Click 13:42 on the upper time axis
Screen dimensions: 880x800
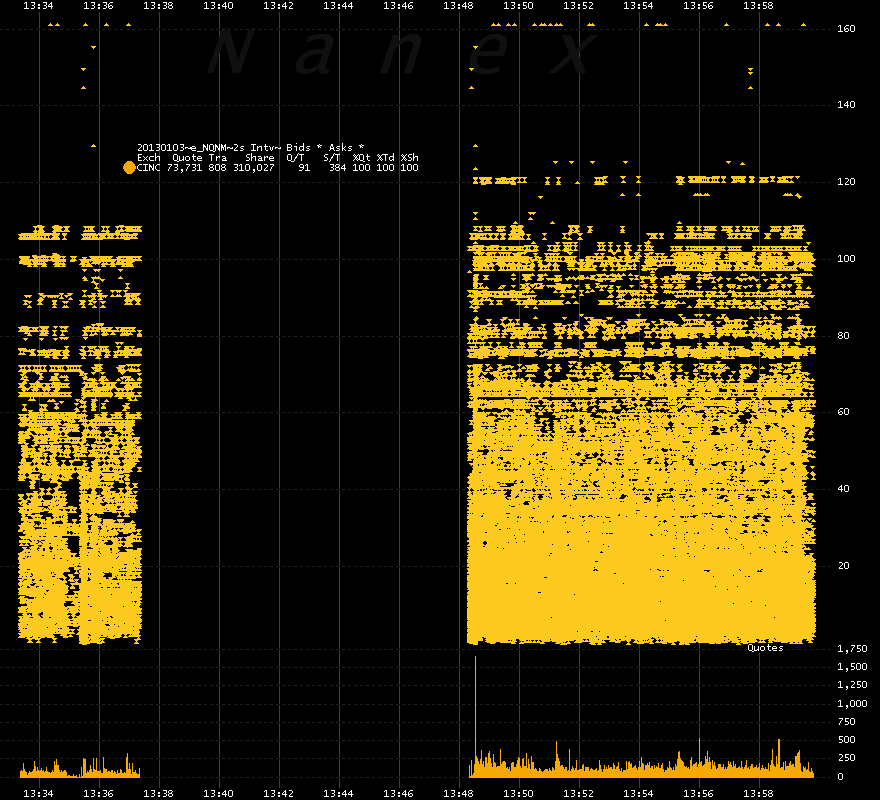278,6
